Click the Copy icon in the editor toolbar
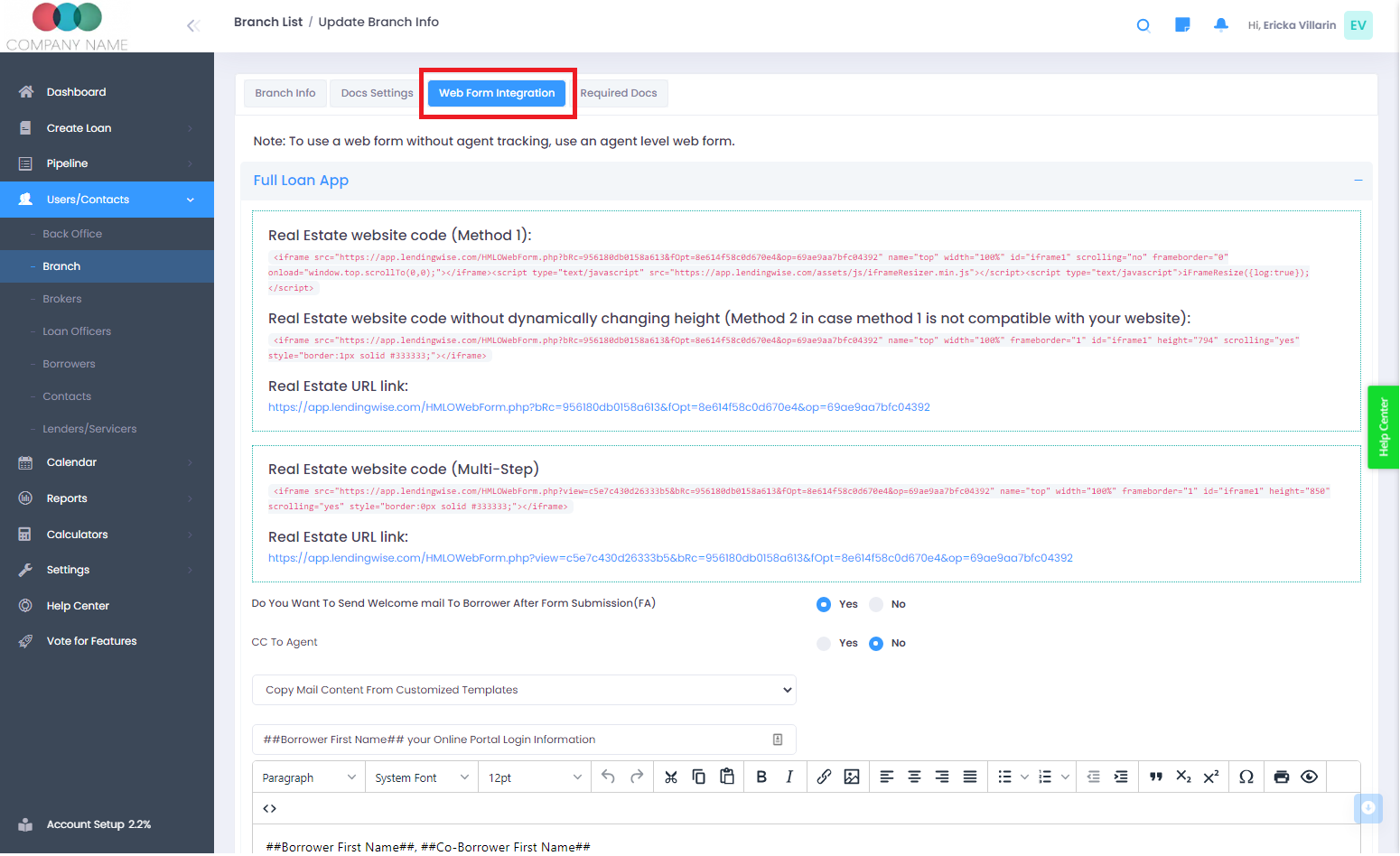Viewport: 1400px width, 856px height. (x=698, y=777)
